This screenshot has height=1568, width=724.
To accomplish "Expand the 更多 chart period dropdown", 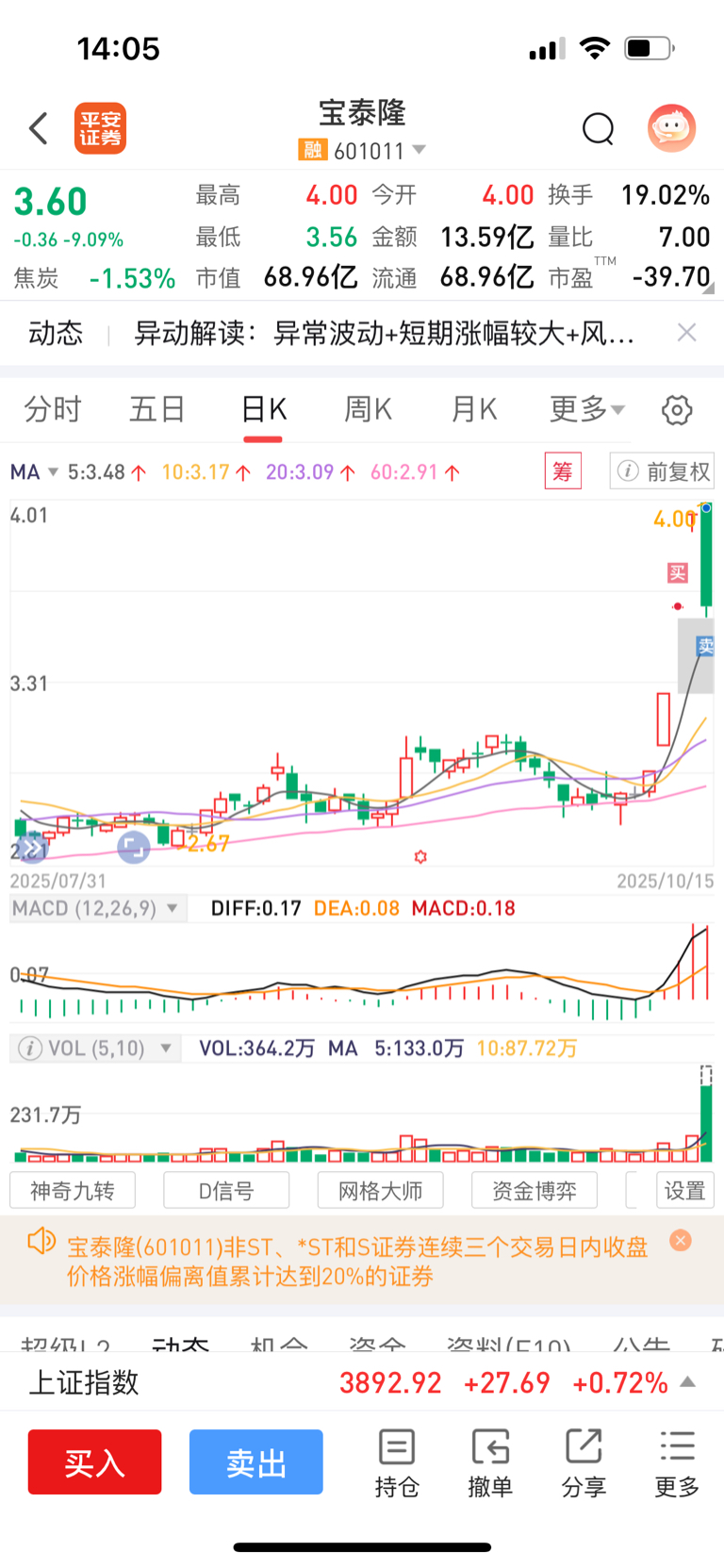I will [586, 409].
